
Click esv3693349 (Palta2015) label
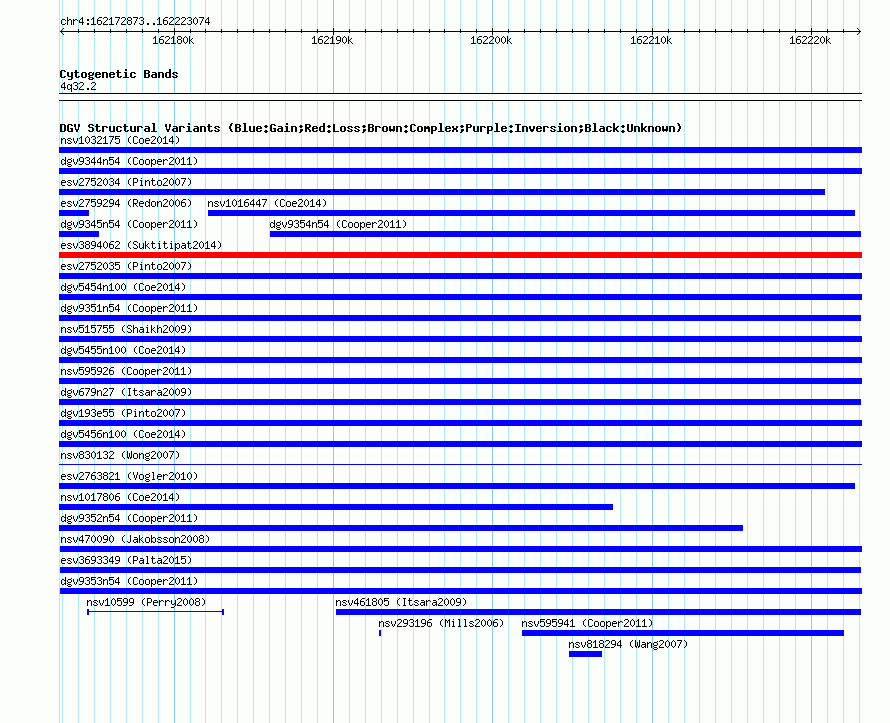tap(126, 560)
